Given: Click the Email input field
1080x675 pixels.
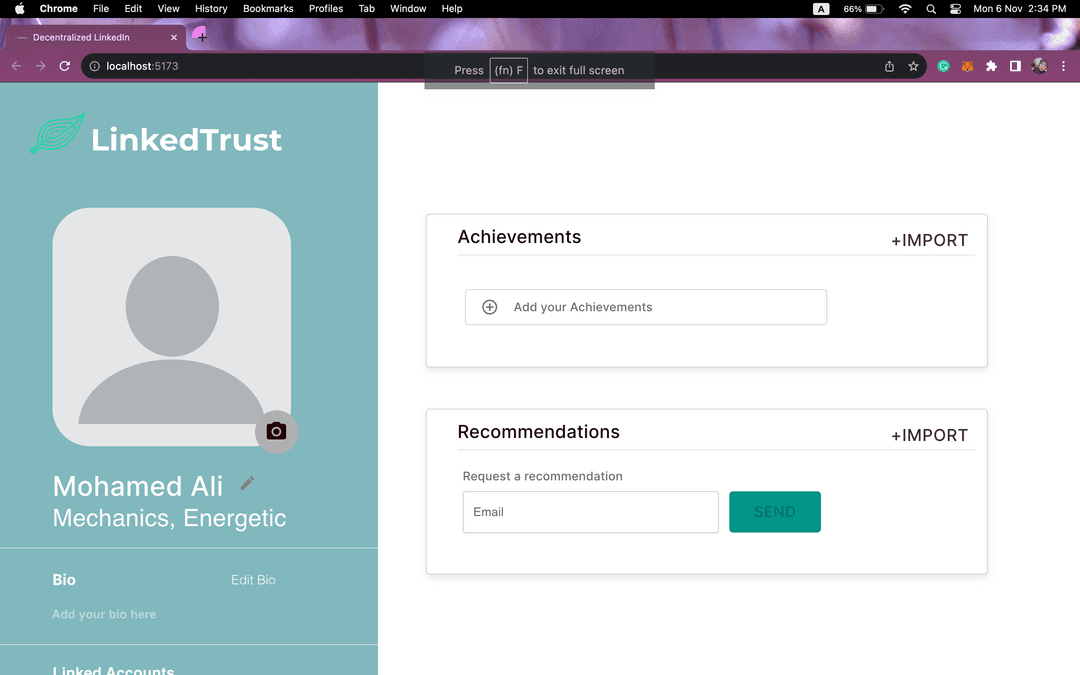Looking at the screenshot, I should [x=590, y=512].
